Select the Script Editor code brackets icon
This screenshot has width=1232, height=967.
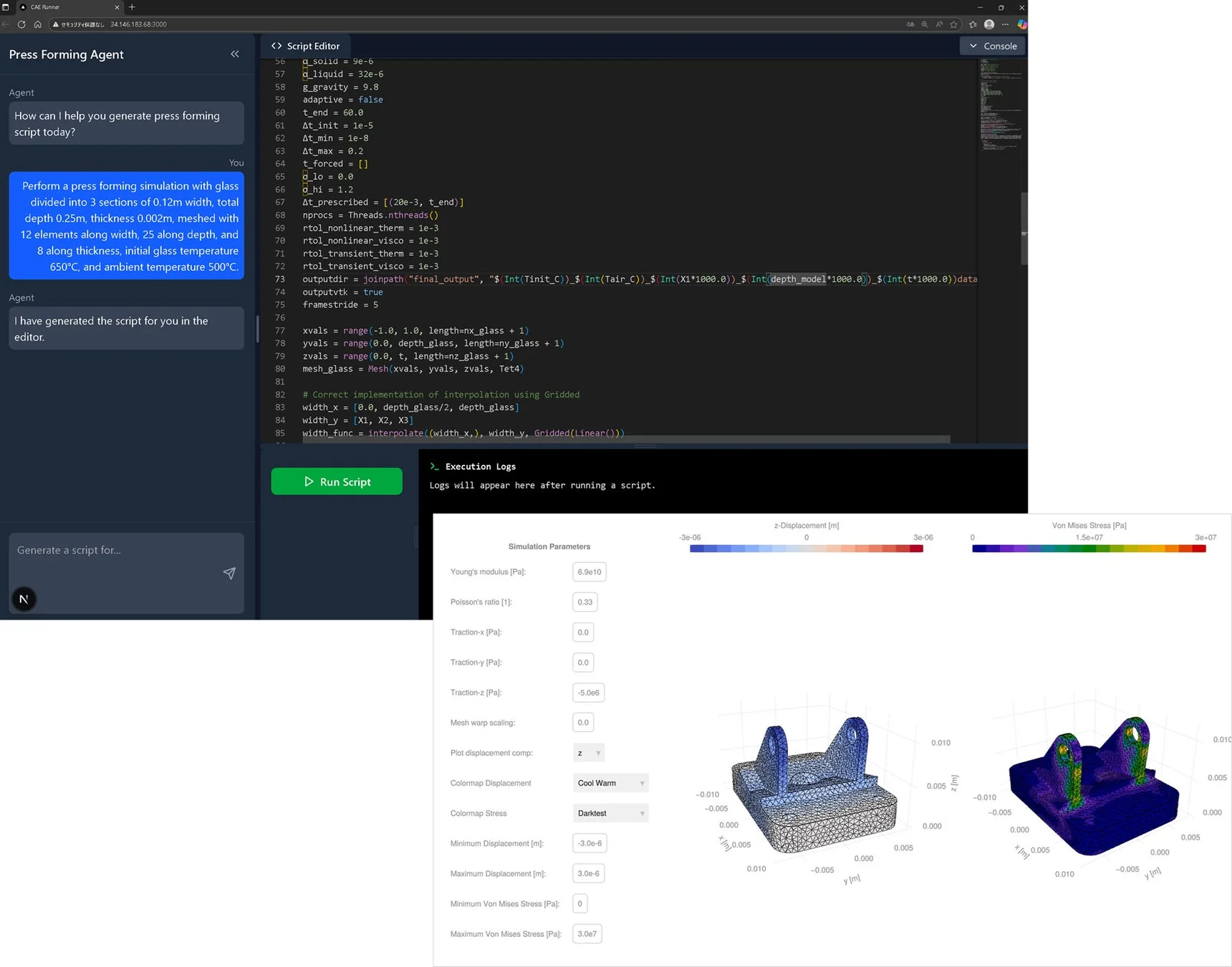click(x=276, y=46)
